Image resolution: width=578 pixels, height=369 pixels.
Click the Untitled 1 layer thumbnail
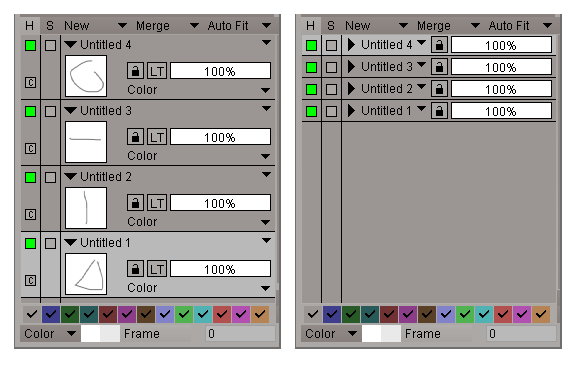tap(86, 274)
